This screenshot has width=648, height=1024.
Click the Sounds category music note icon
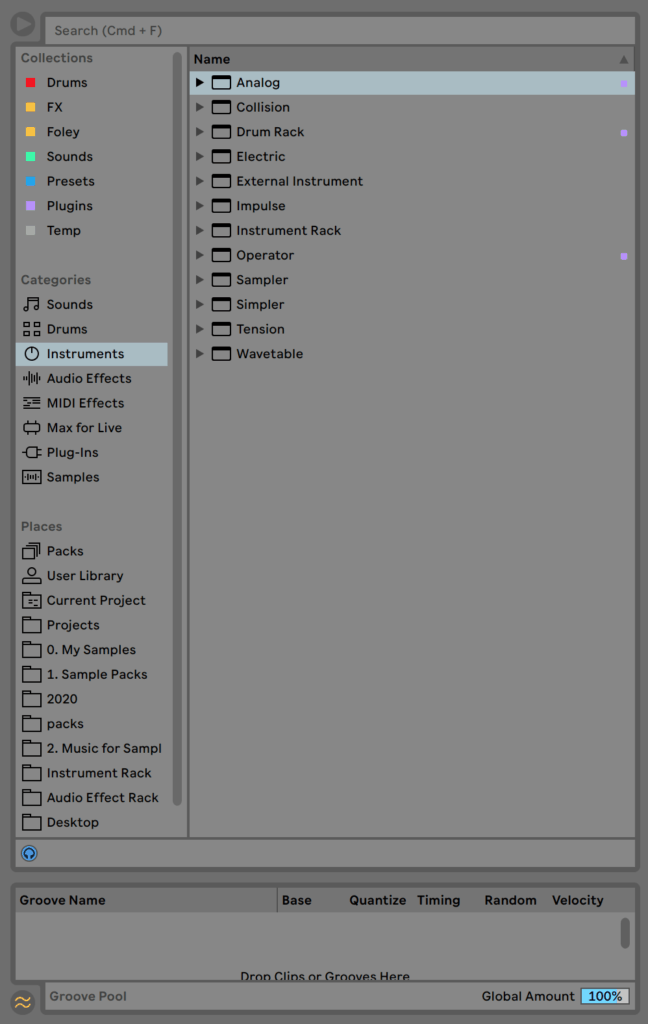point(31,304)
